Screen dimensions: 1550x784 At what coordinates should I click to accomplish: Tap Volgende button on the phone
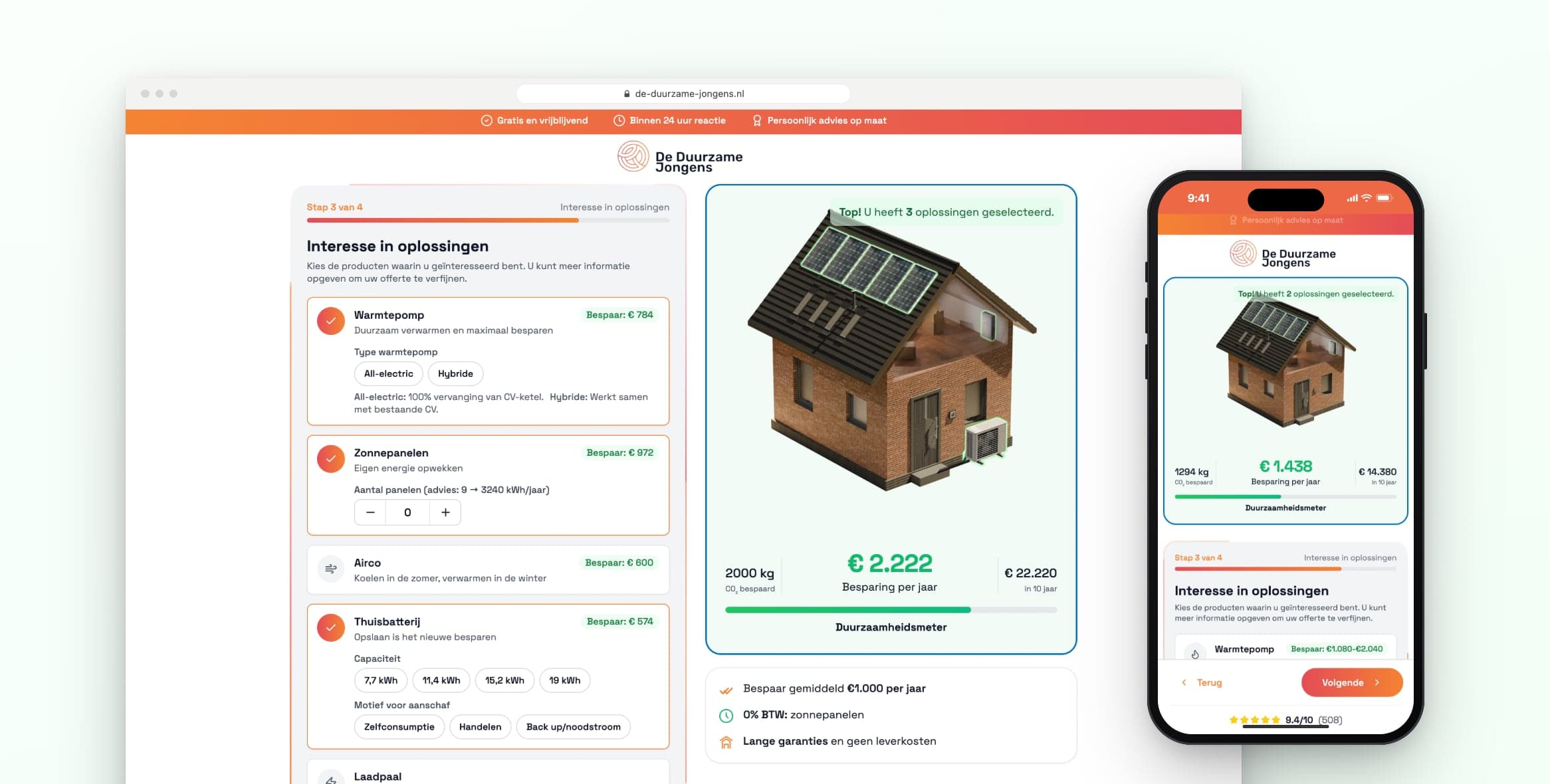click(x=1352, y=682)
